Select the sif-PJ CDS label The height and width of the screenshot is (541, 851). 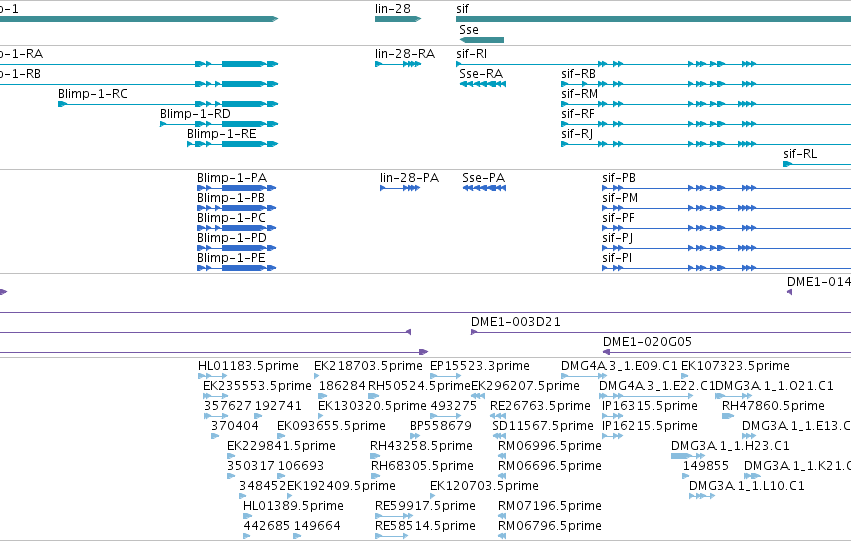click(x=617, y=238)
